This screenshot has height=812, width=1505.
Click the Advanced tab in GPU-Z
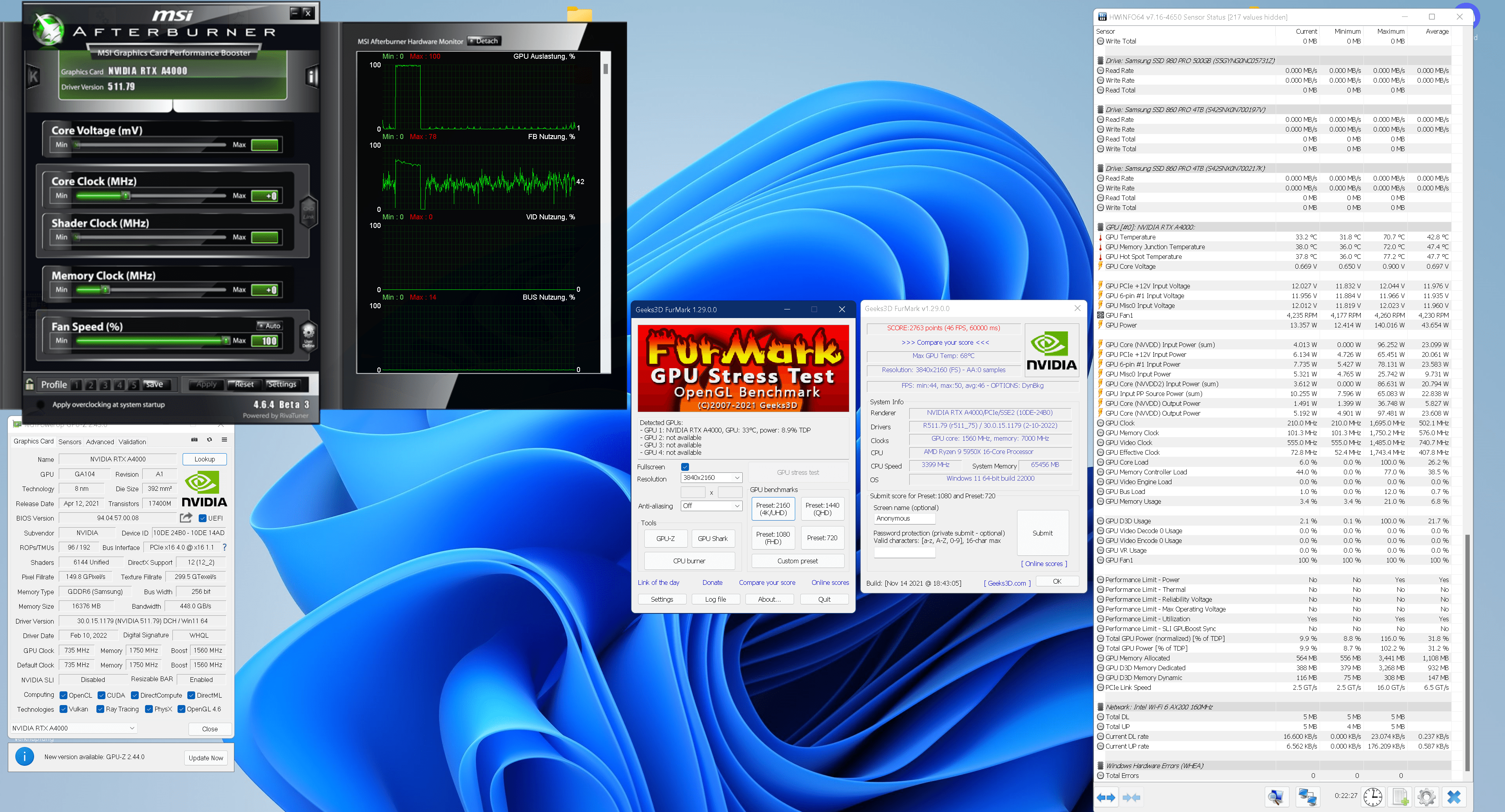pyautogui.click(x=99, y=441)
